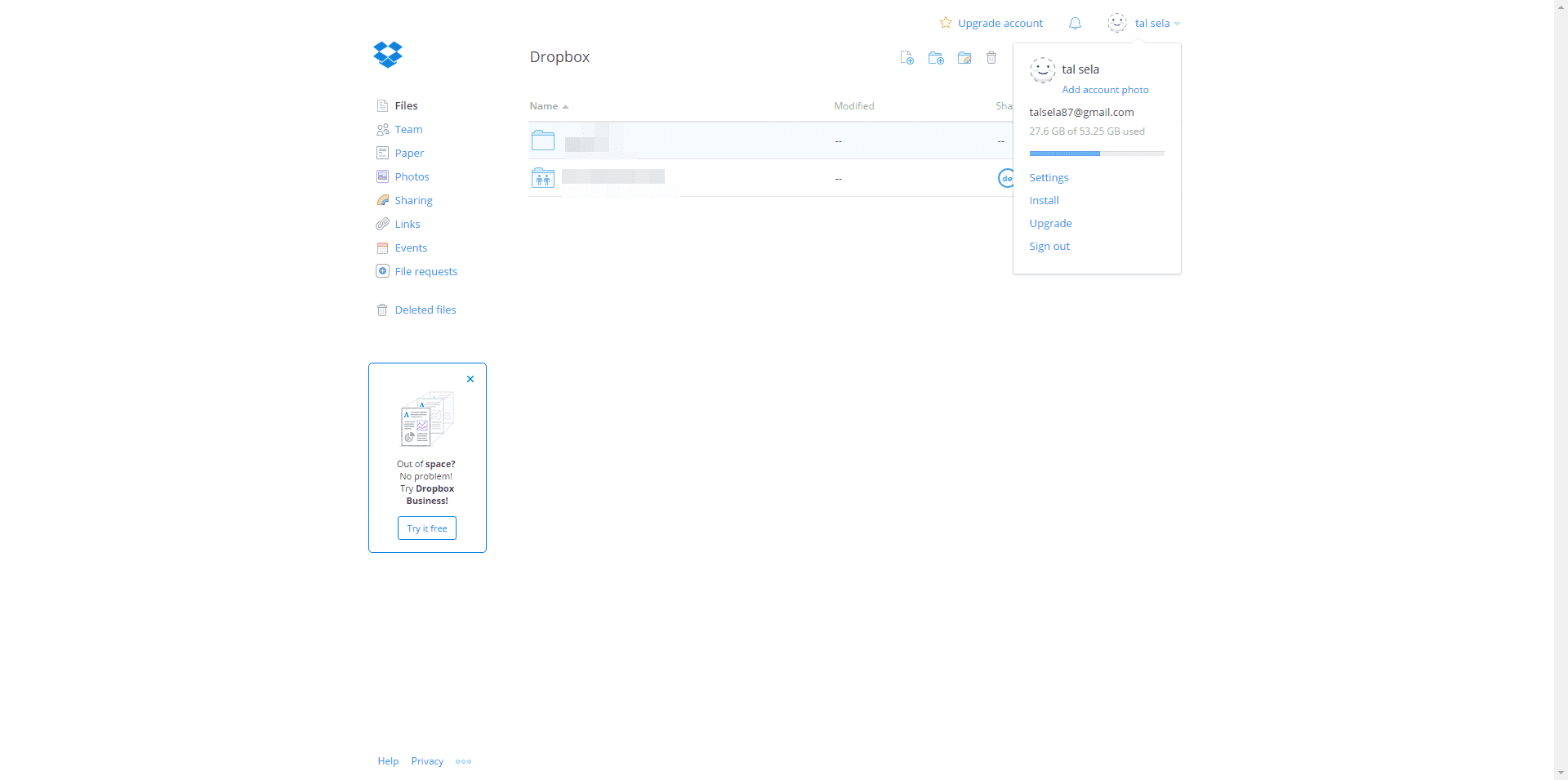Click the Team icon in the sidebar
1568x780 pixels.
[x=382, y=129]
